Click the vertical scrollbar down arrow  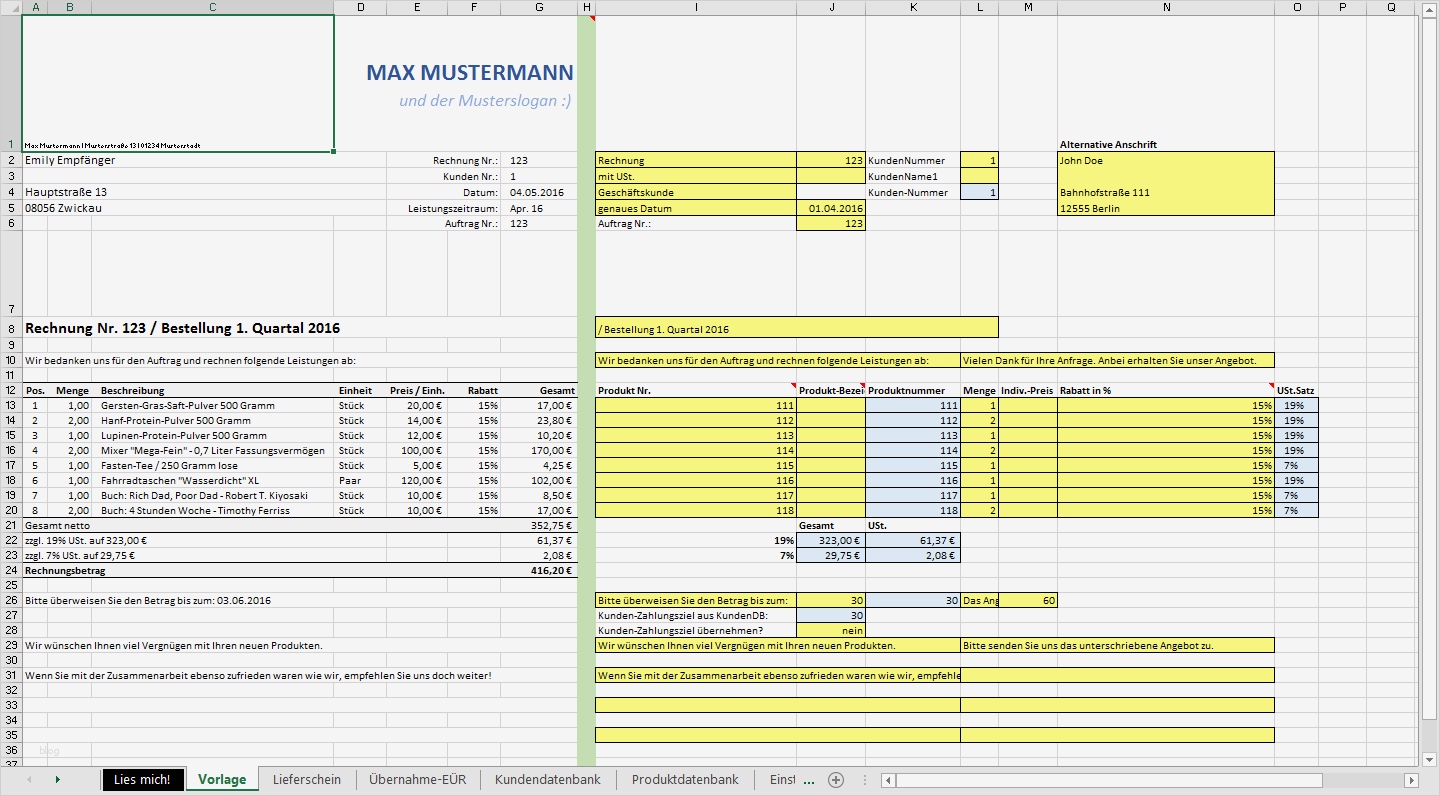(x=1429, y=757)
